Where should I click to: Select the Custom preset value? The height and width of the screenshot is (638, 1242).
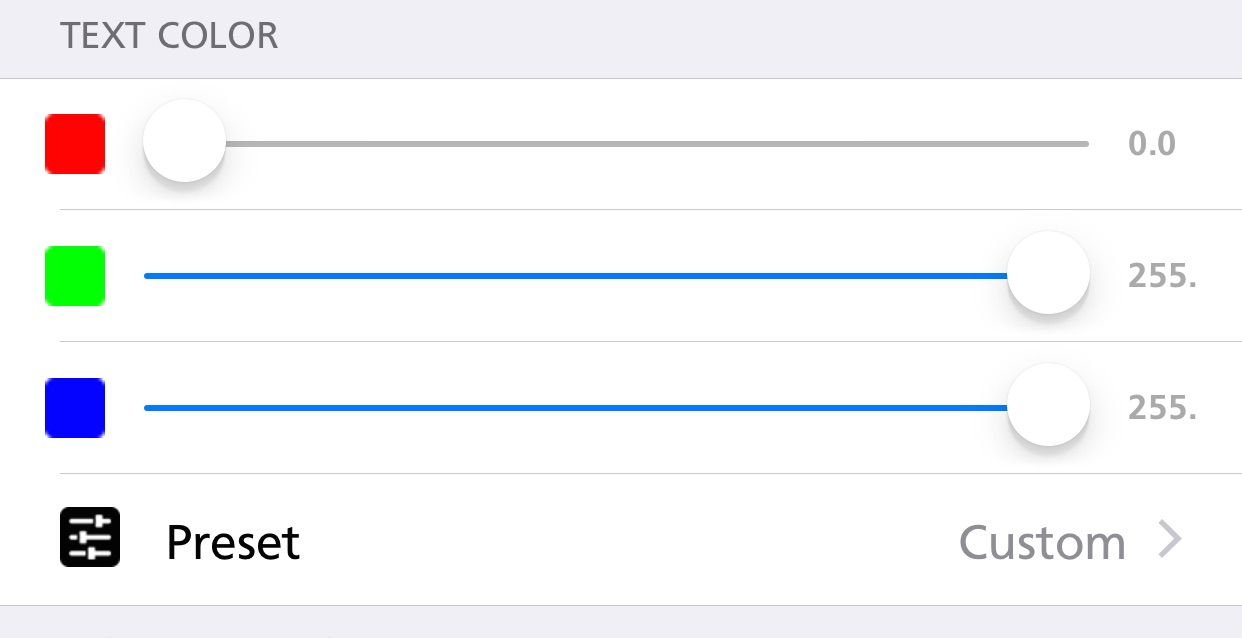[1042, 543]
